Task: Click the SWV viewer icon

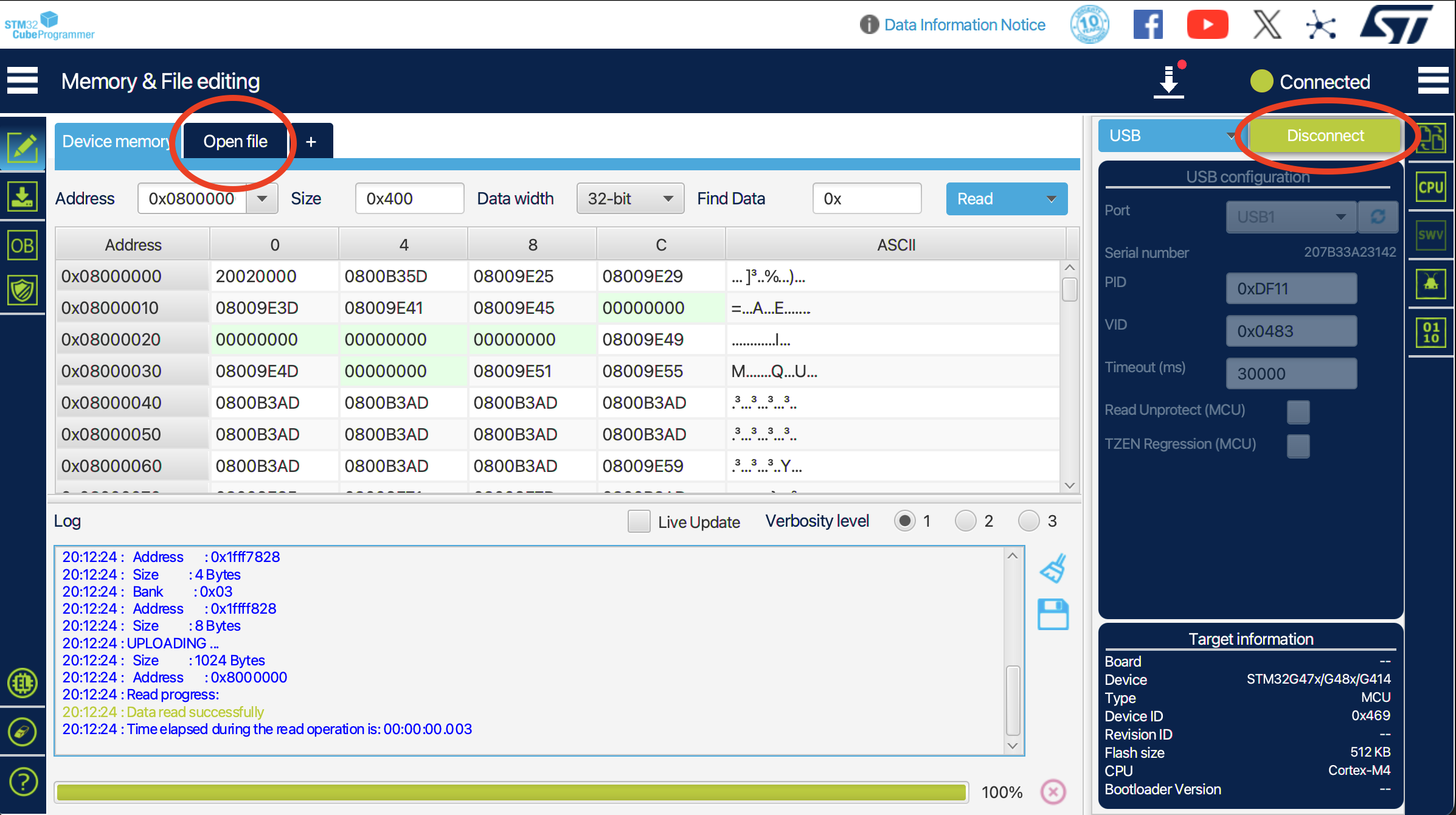Action: [1430, 235]
